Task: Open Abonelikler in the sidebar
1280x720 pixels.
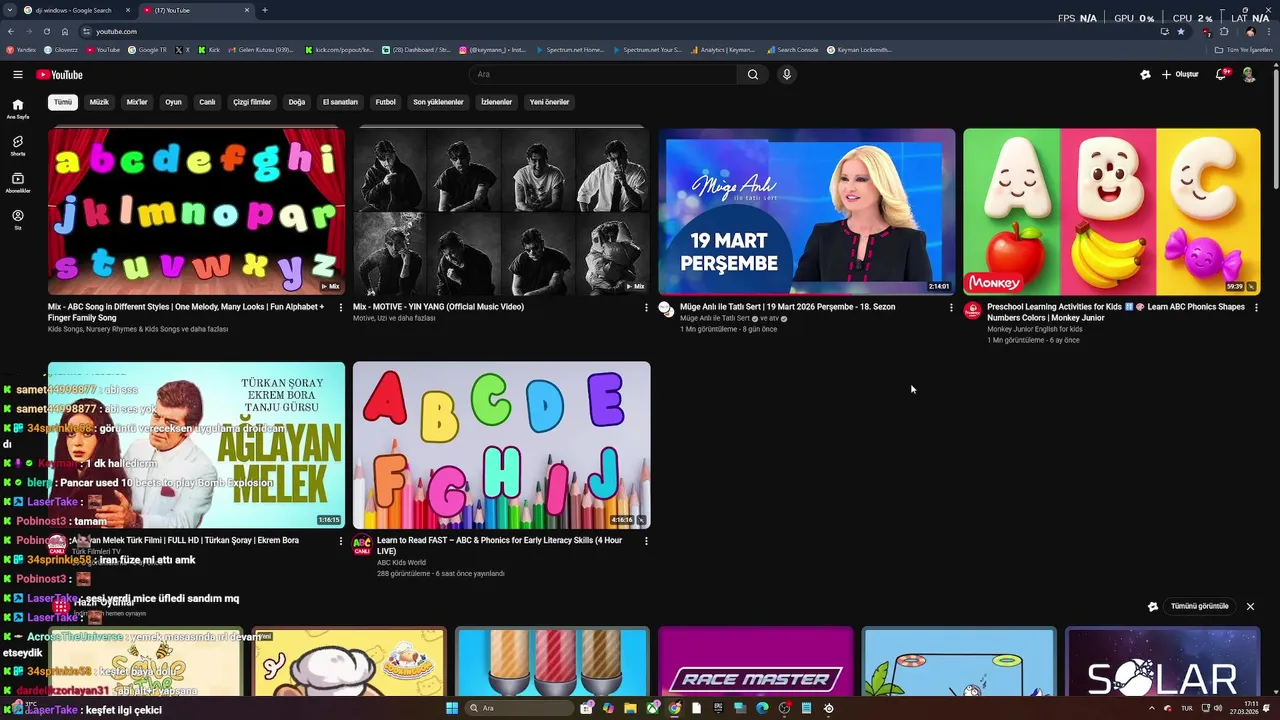Action: (x=18, y=183)
